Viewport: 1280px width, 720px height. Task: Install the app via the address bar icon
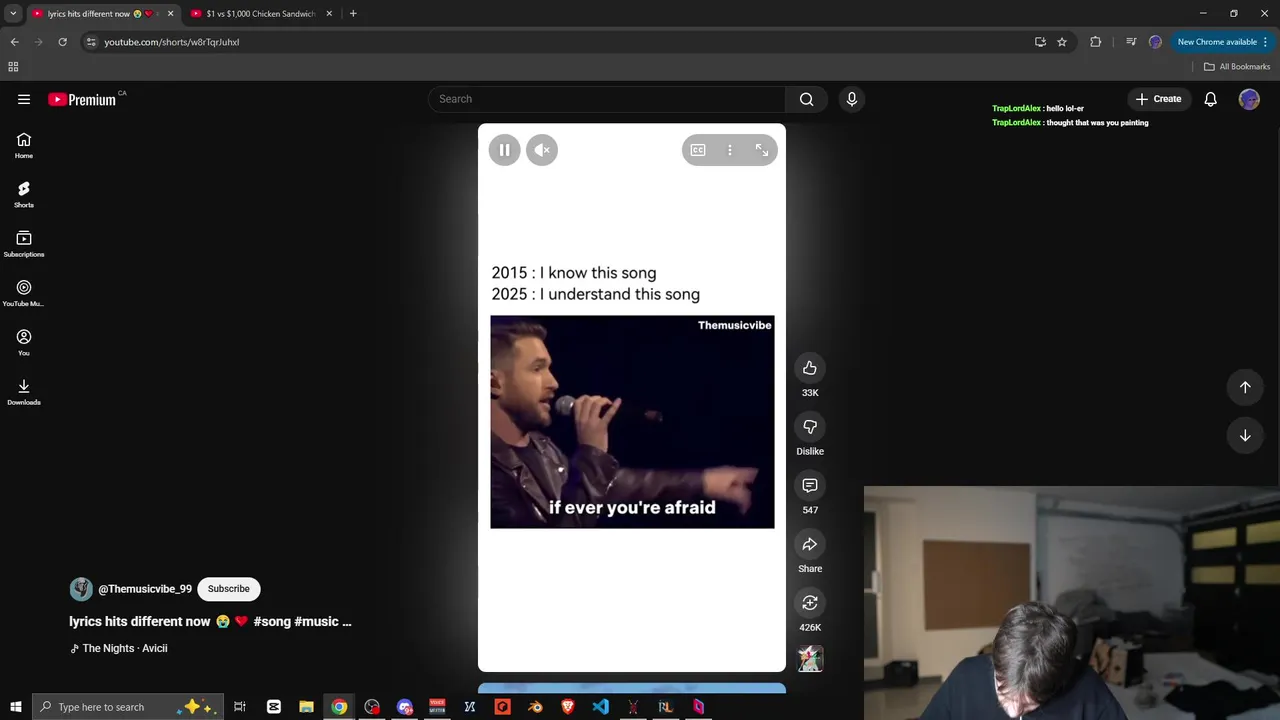pos(1040,42)
